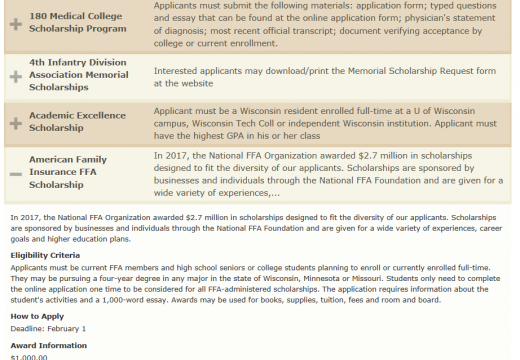Click the Eligibility Criteria heading
Screen dimensions: 520x360
pyautogui.click(x=45, y=255)
